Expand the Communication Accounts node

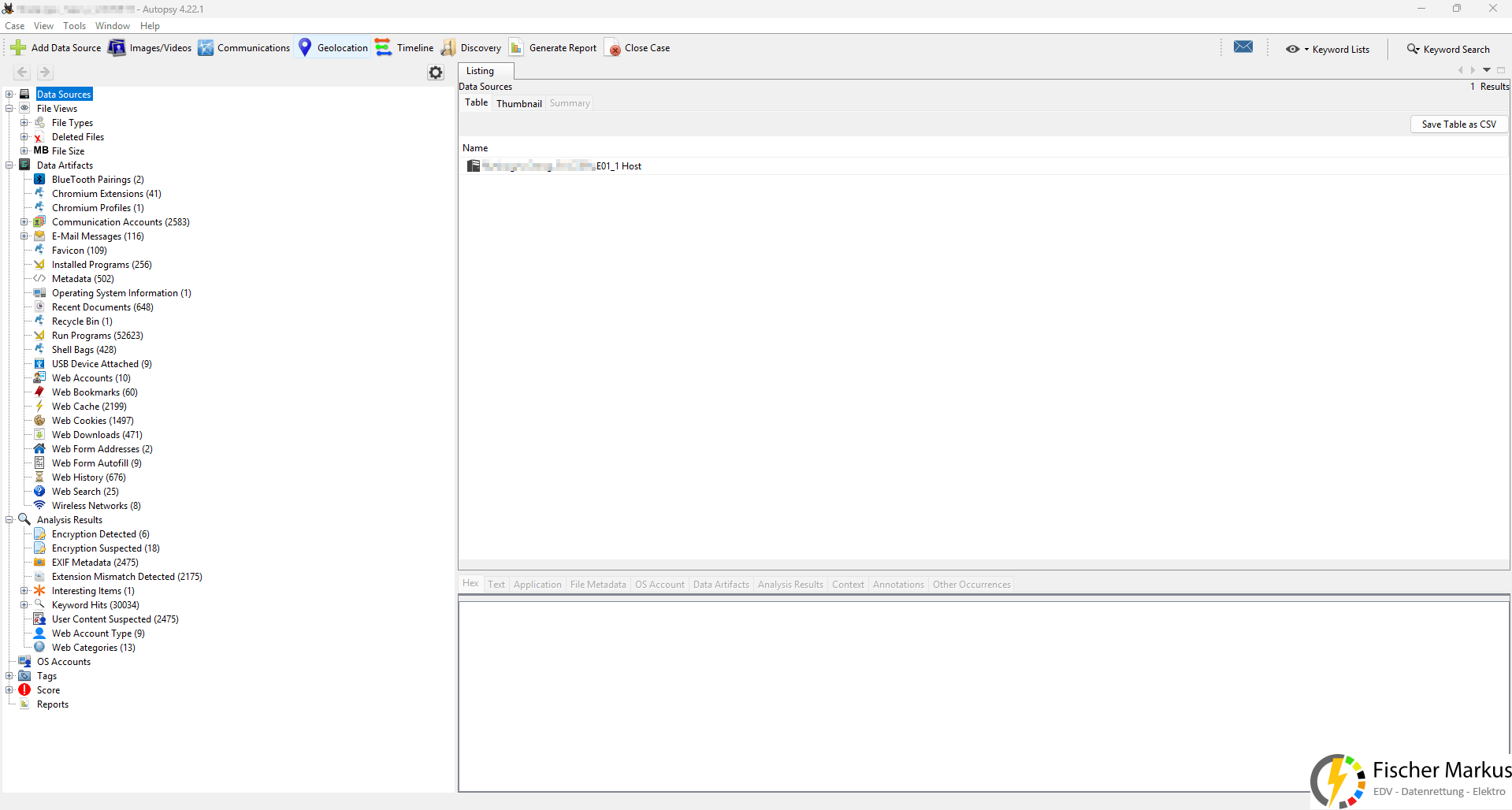pyautogui.click(x=24, y=222)
